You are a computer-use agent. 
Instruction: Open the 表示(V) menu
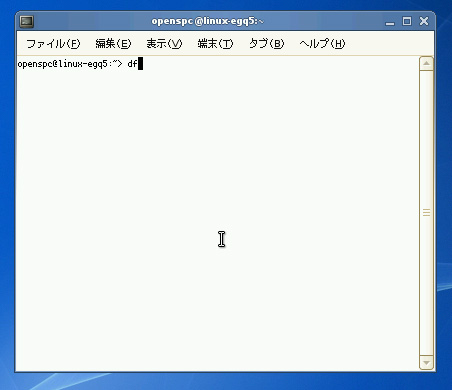point(164,44)
